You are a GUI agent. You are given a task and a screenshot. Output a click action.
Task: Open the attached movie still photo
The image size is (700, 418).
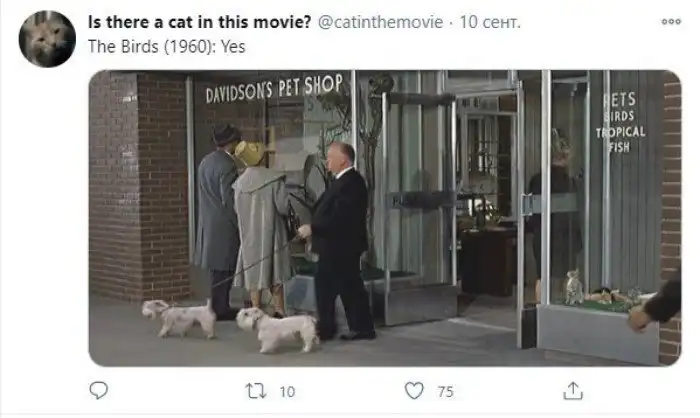point(385,218)
